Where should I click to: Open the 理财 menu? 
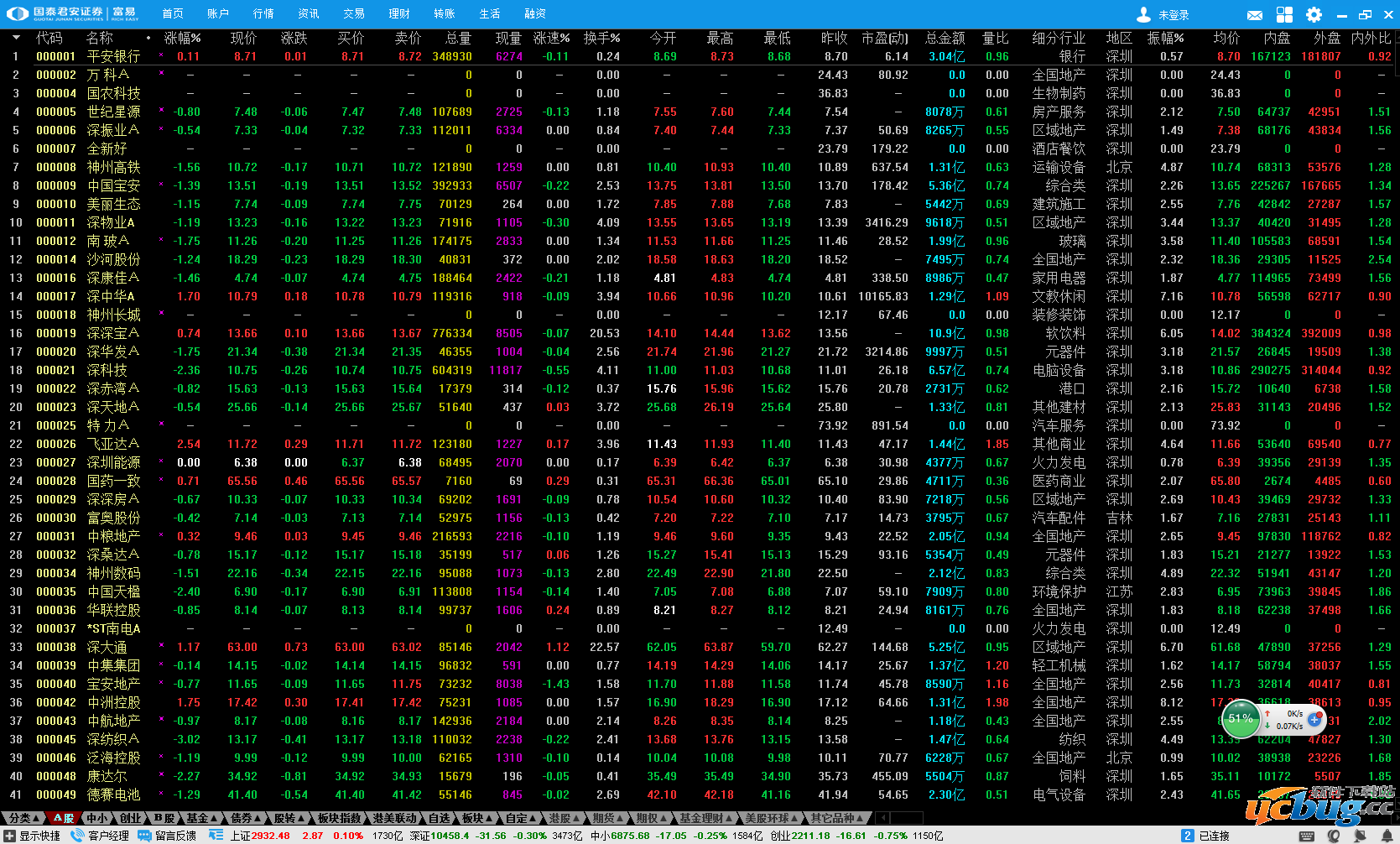point(399,14)
